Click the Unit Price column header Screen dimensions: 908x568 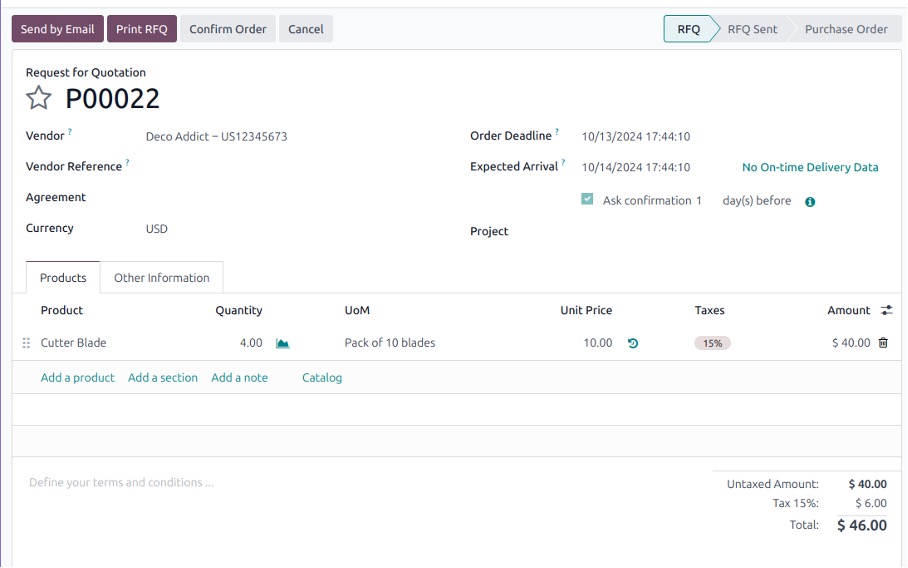click(x=586, y=310)
